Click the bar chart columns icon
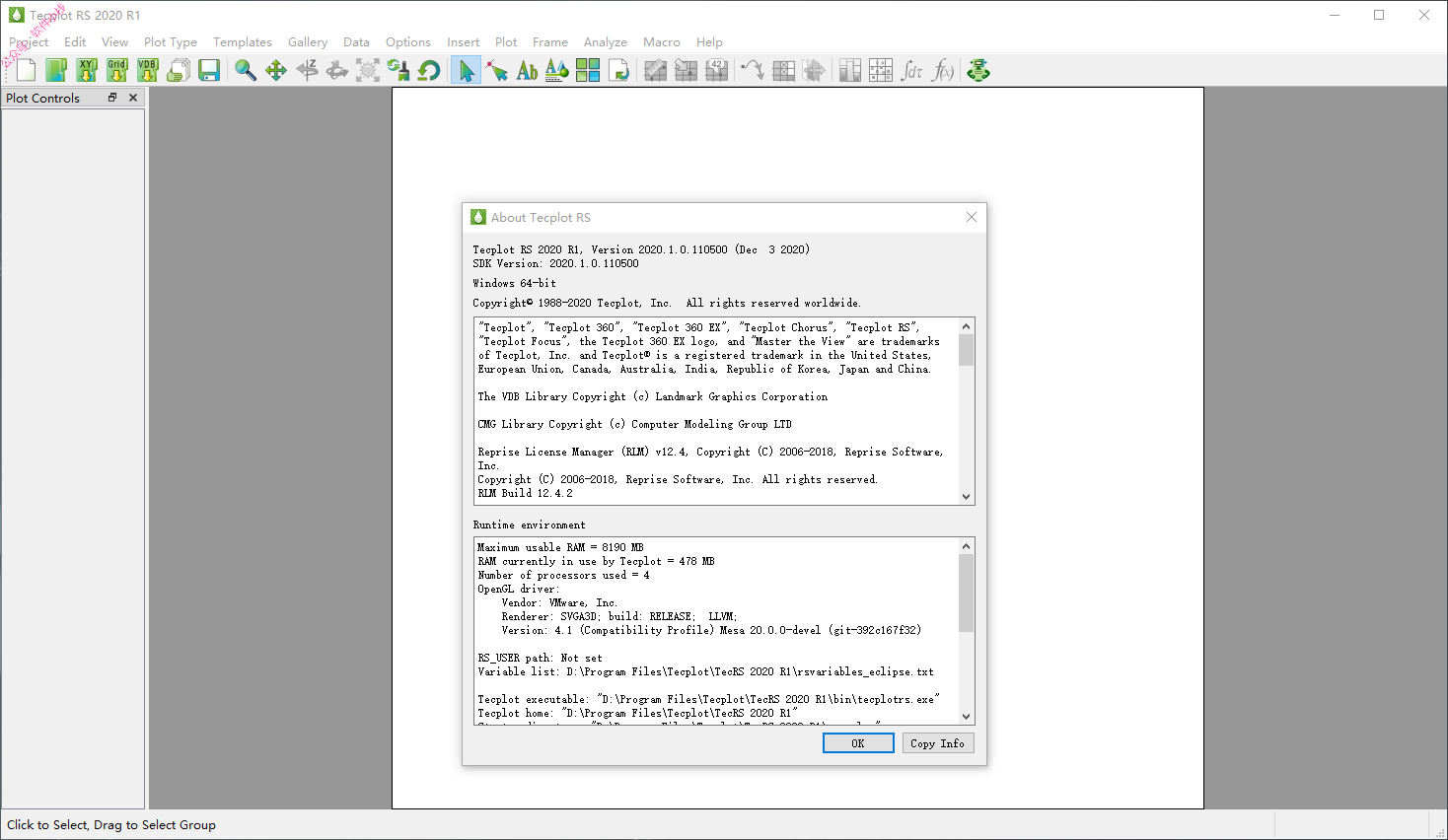 pos(850,70)
